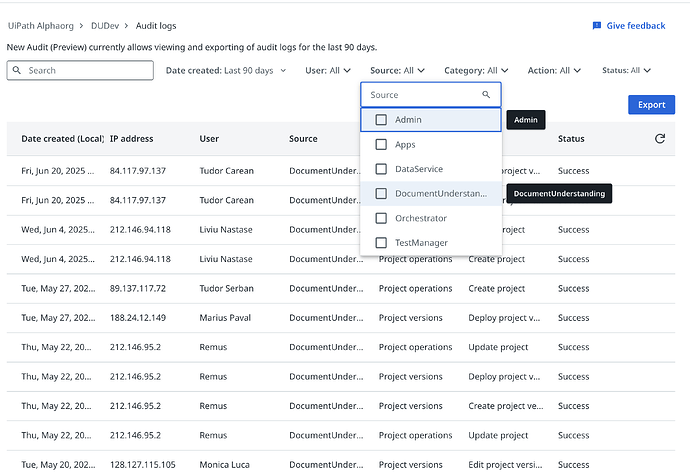Screen dimensions: 690x474
Task: Click the Audit logs breadcrumb
Action: (156, 26)
